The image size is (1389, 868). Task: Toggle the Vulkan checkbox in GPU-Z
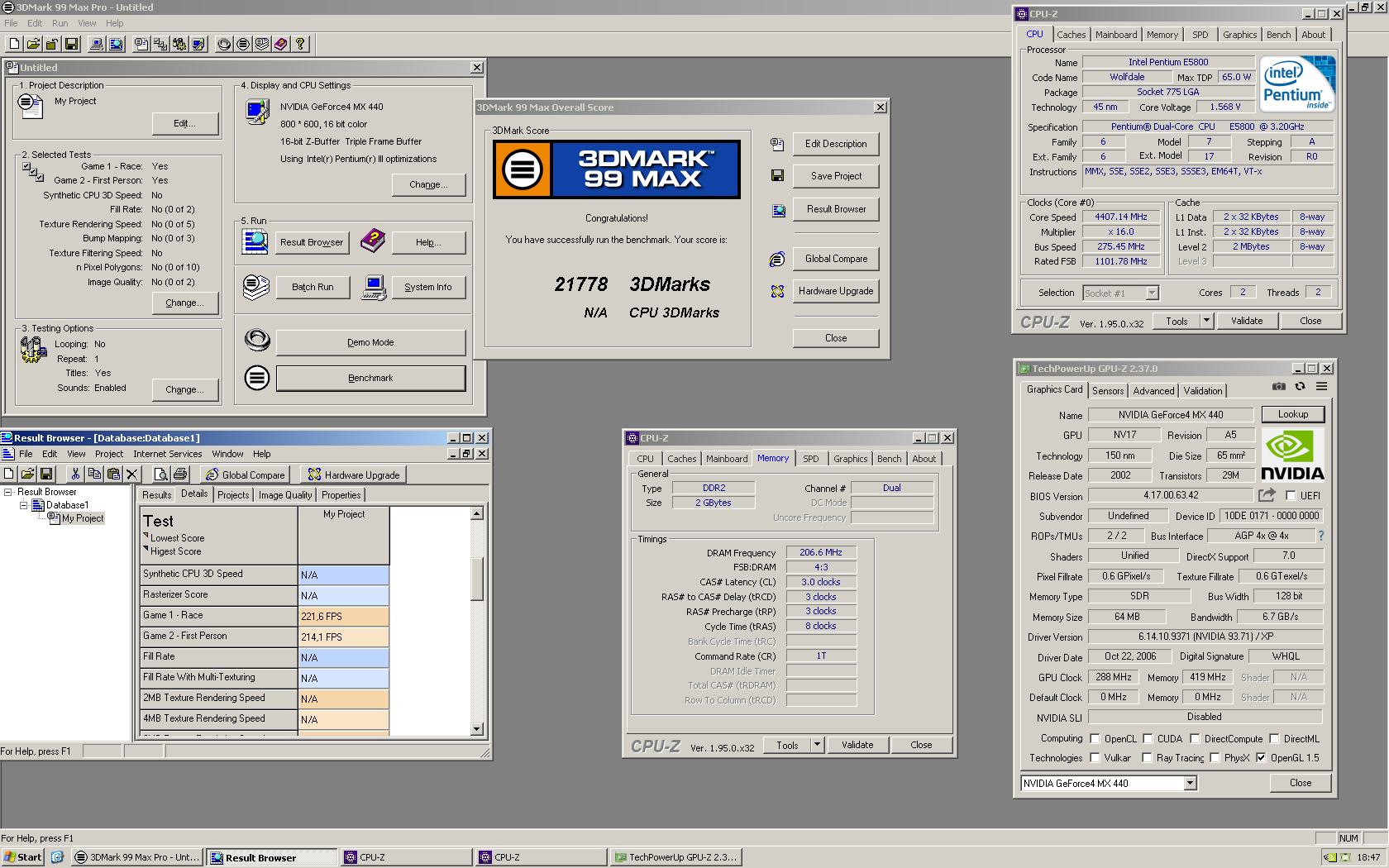point(1095,757)
